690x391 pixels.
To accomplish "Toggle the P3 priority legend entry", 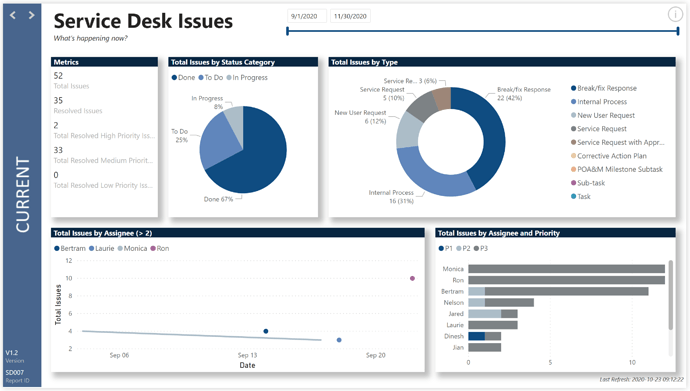I will 481,248.
